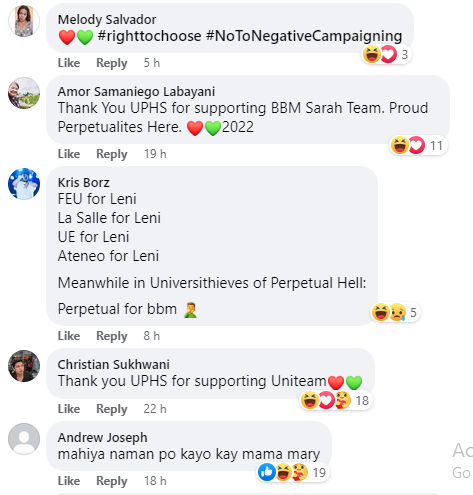Open the #NoToNegativeCampaigning hashtag
Viewport: 473px width, 495px height.
pyautogui.click(x=304, y=36)
